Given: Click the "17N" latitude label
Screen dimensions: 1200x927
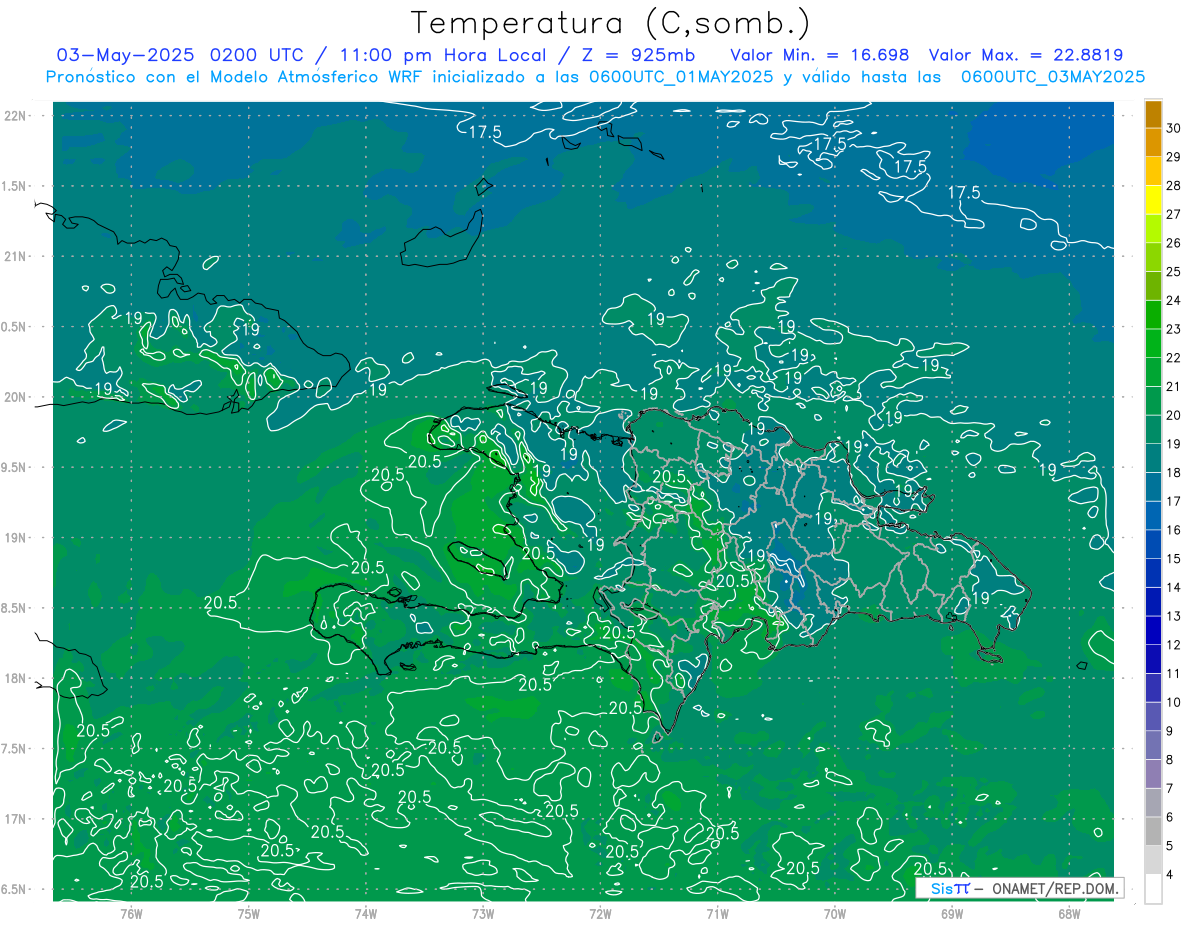Looking at the screenshot, I should tap(14, 820).
